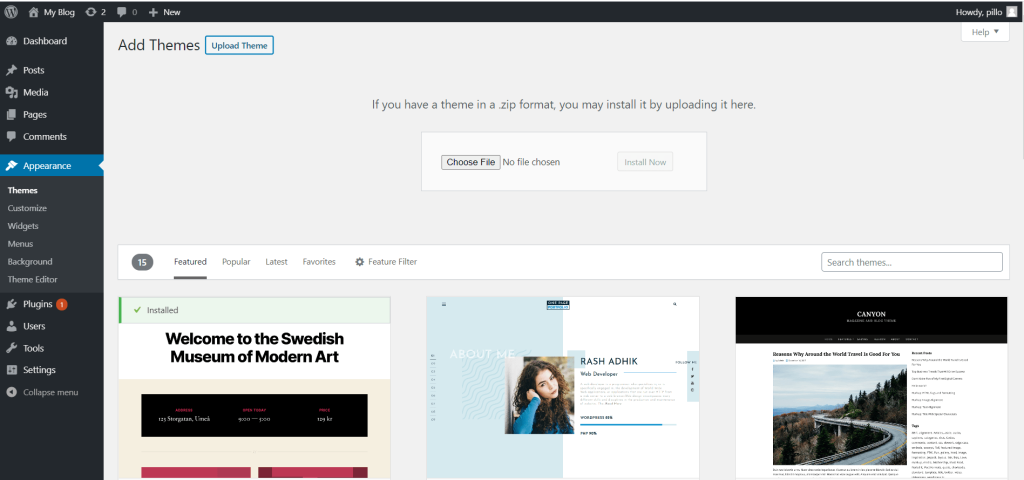
Task: Open the Customize submenu link
Action: point(27,208)
